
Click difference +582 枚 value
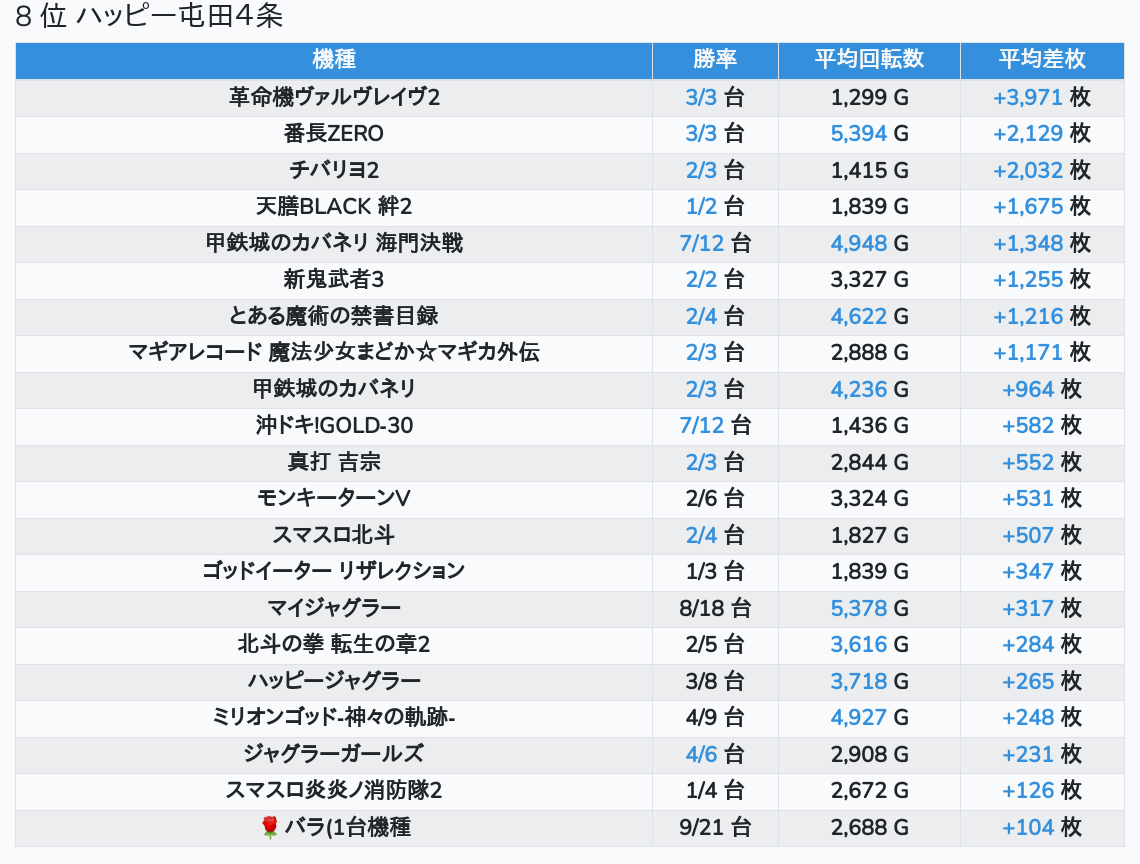click(x=1042, y=425)
